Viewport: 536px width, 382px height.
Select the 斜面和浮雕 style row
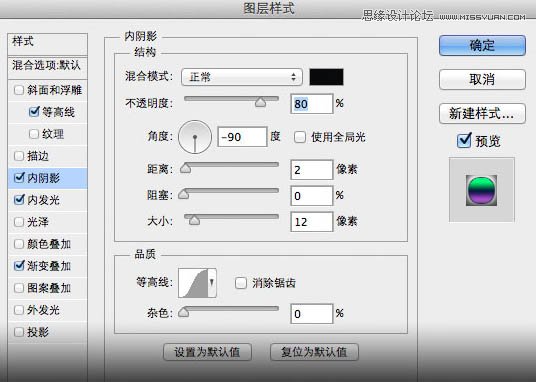[x=48, y=90]
